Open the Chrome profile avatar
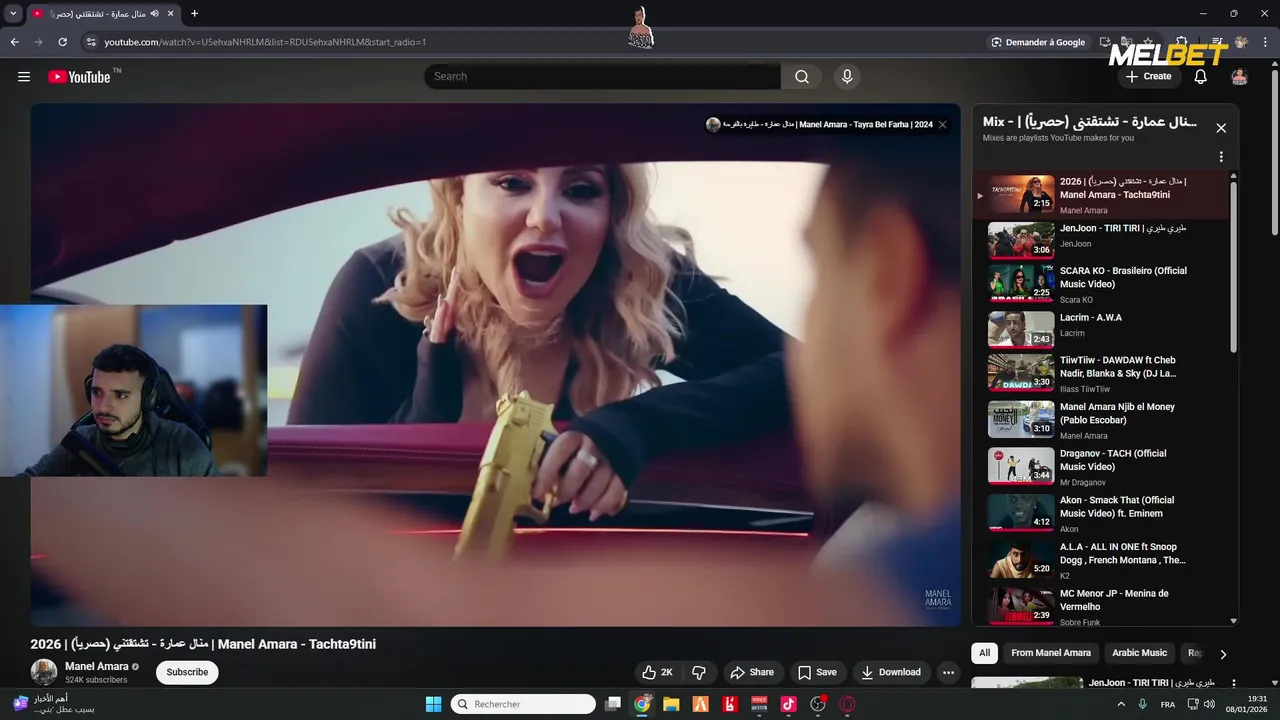The width and height of the screenshot is (1280, 720). click(1242, 42)
